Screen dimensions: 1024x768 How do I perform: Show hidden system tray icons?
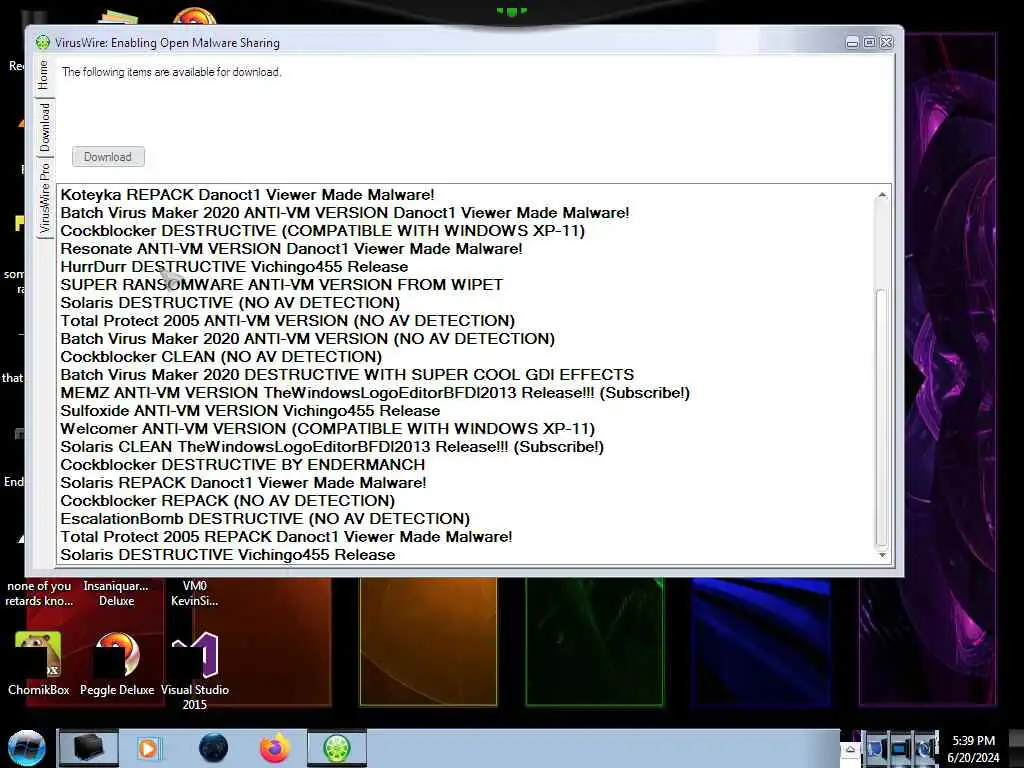850,750
